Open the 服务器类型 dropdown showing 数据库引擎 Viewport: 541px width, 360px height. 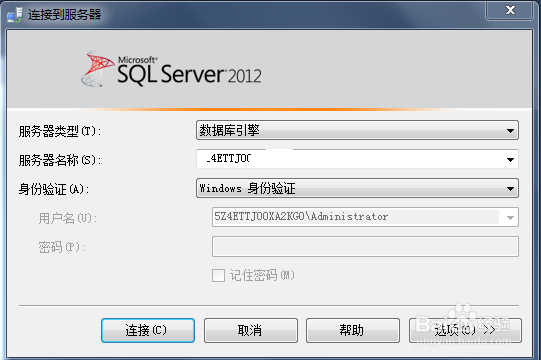point(357,130)
